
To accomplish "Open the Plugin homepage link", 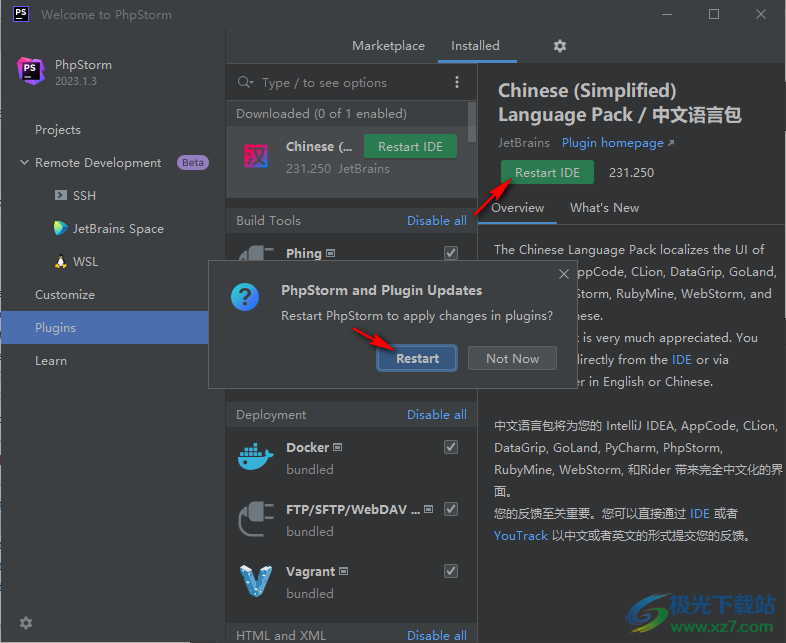I will click(x=618, y=143).
